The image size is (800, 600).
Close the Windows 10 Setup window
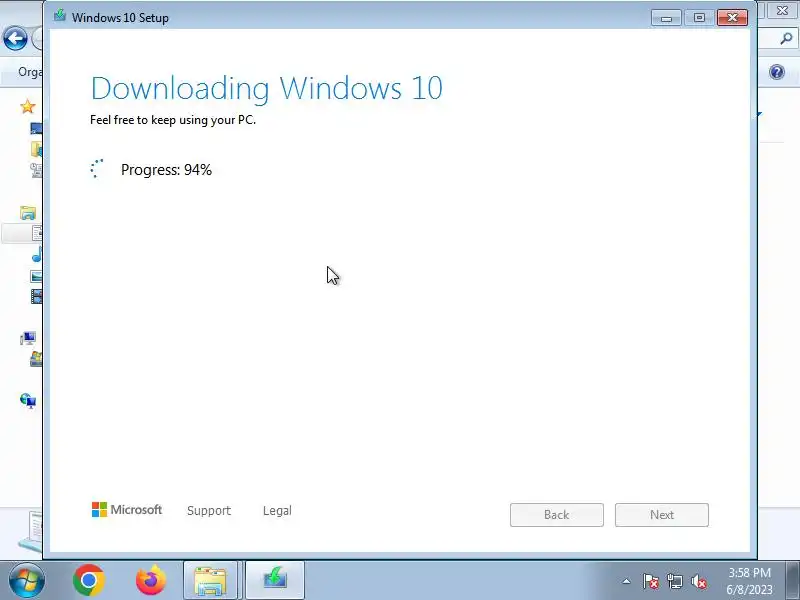(732, 18)
